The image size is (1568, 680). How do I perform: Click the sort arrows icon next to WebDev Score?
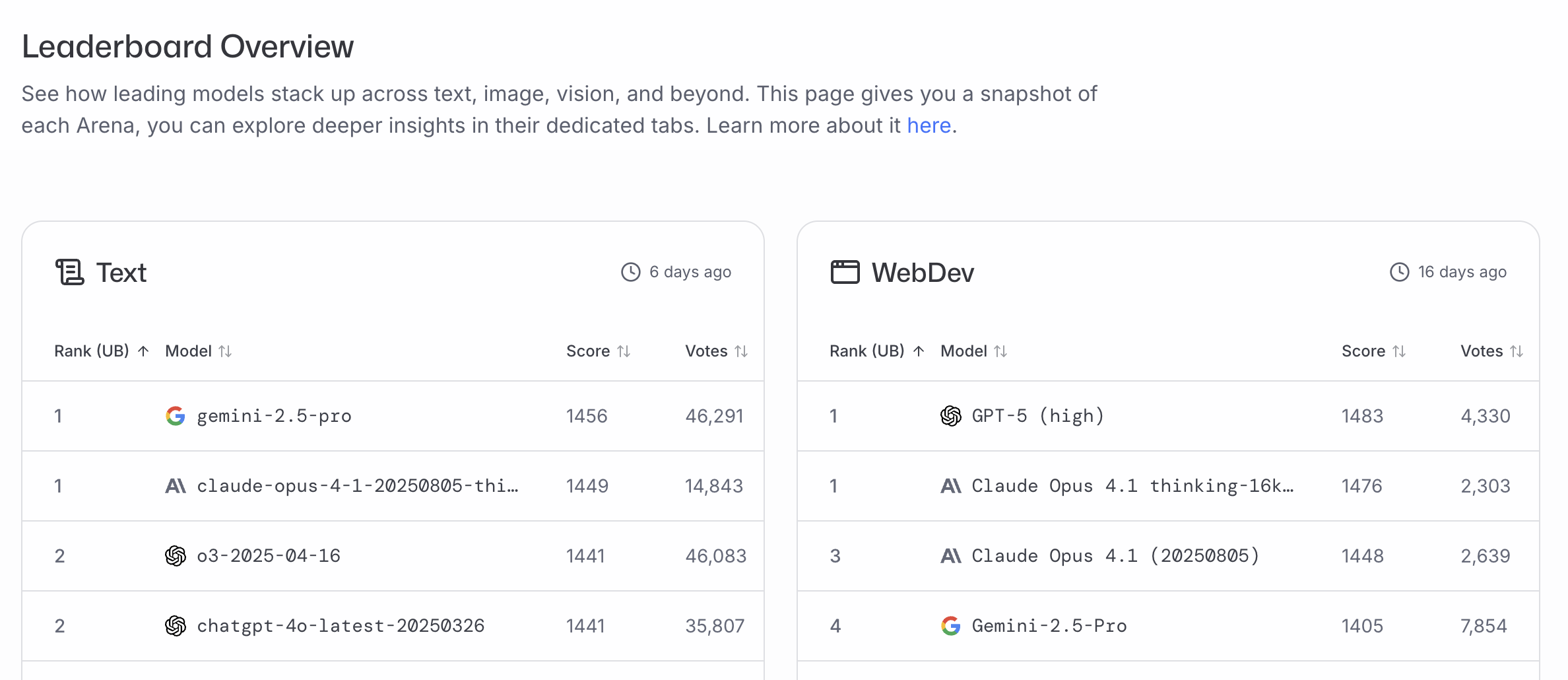1399,351
